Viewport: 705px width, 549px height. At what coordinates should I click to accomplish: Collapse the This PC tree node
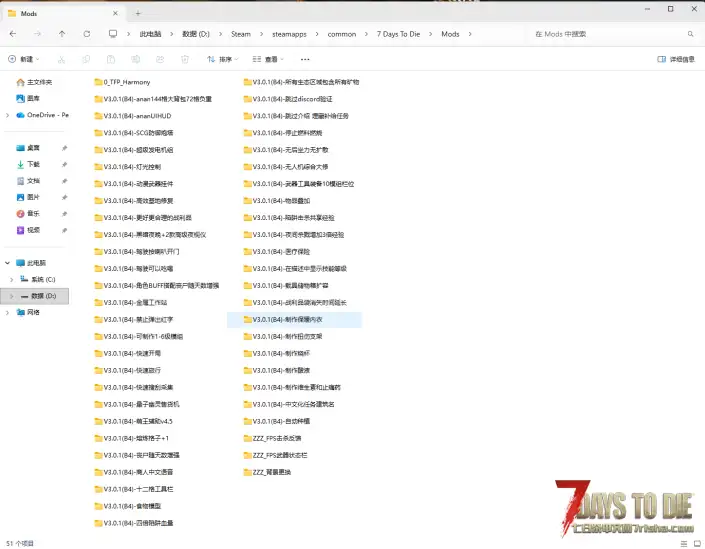coord(7,263)
